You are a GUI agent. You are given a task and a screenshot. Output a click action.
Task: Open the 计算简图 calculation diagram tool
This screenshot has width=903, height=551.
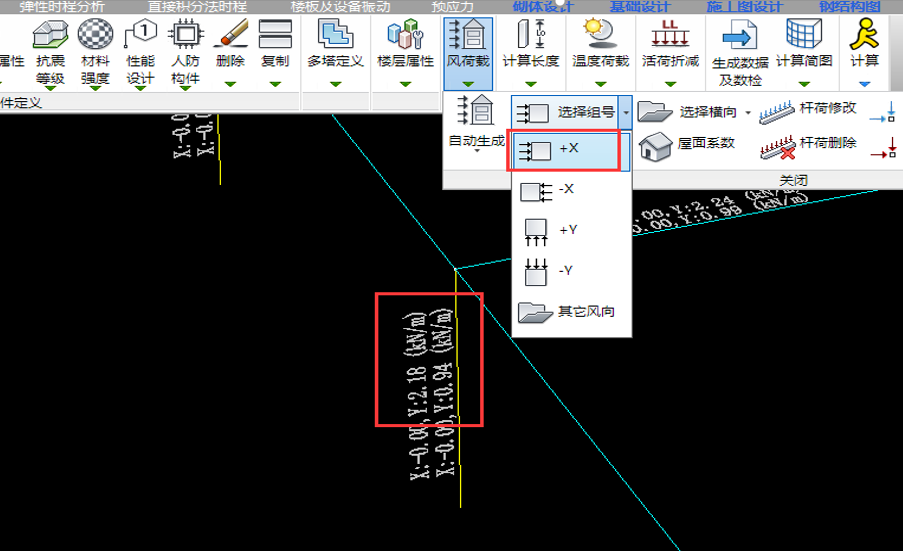(805, 52)
